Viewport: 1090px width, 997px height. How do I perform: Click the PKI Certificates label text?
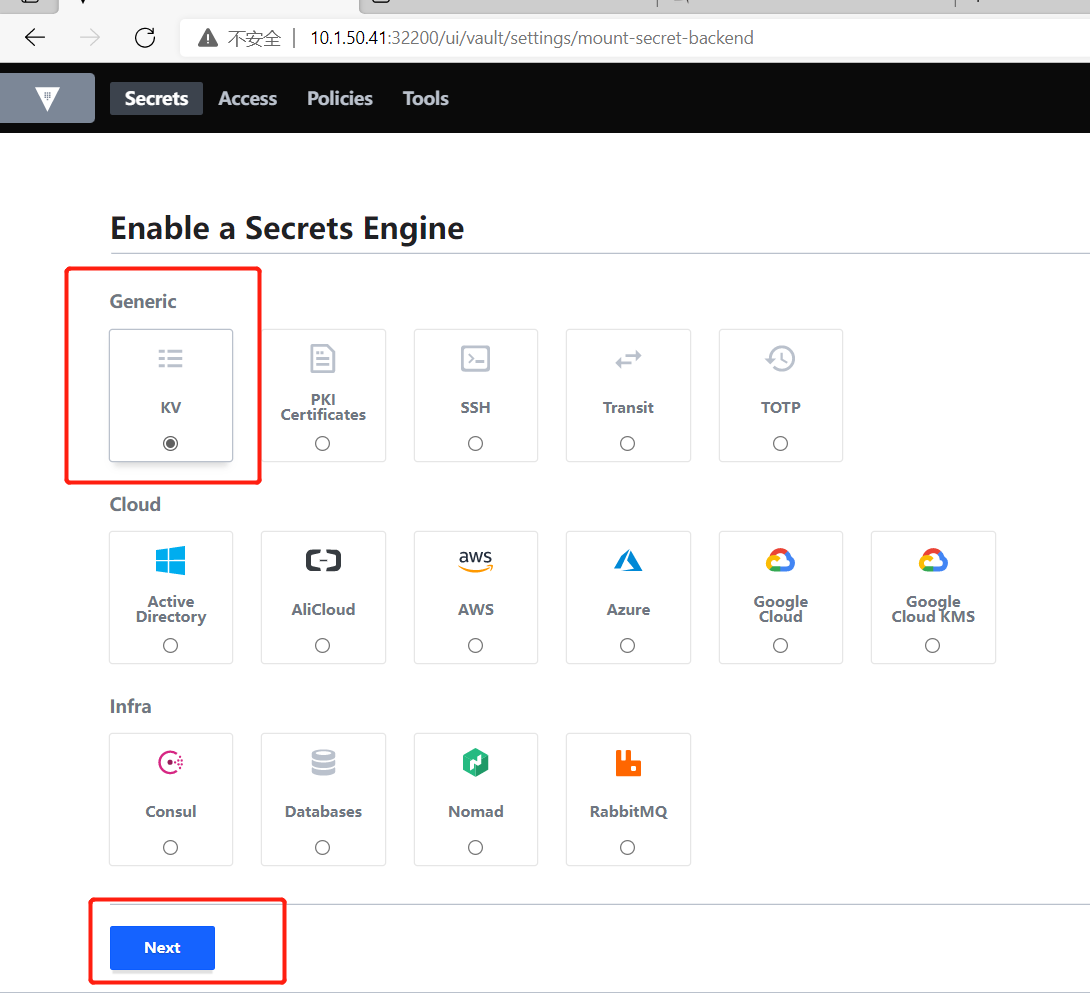tap(323, 407)
